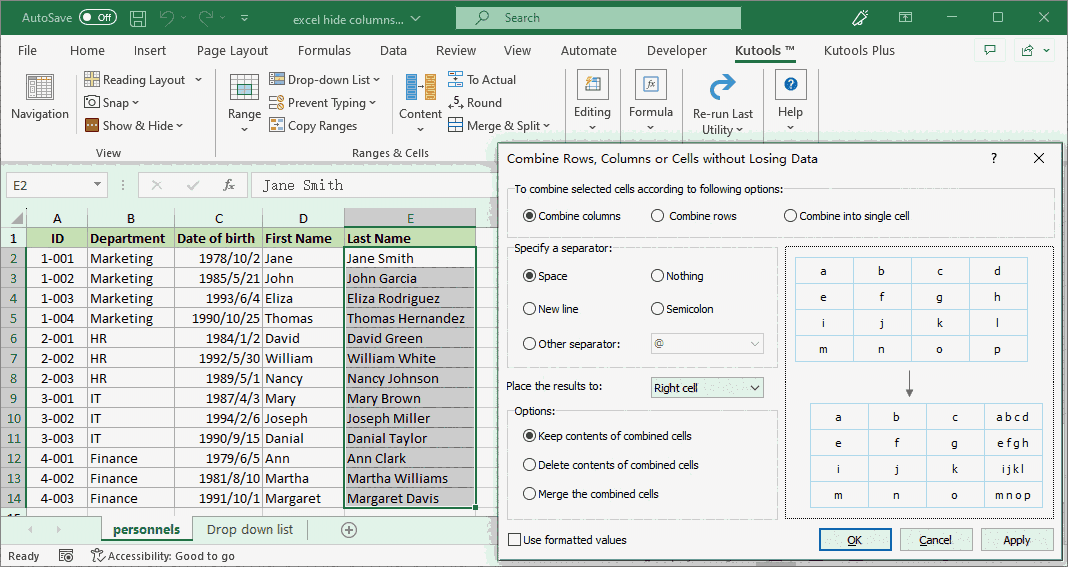Open Customize Quick Access Toolbar arrow
The image size is (1068, 567).
point(245,18)
